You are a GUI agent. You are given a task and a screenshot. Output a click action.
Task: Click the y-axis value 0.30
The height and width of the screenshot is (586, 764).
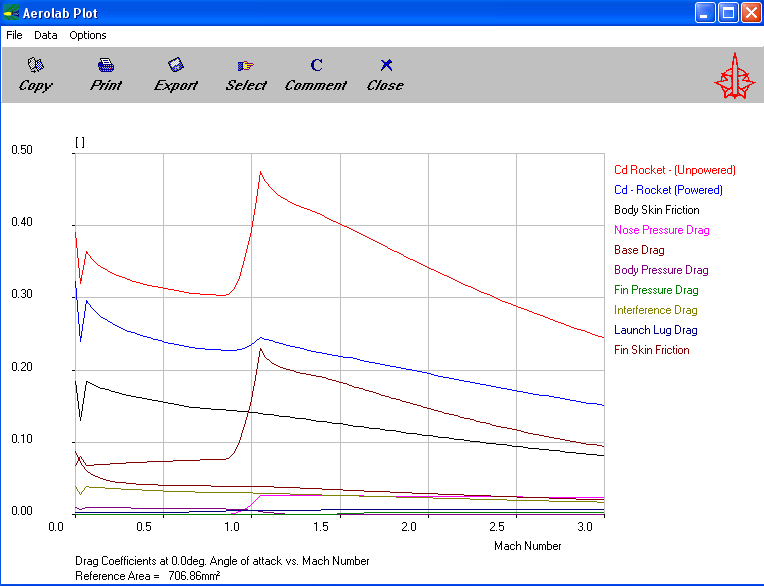[x=22, y=294]
